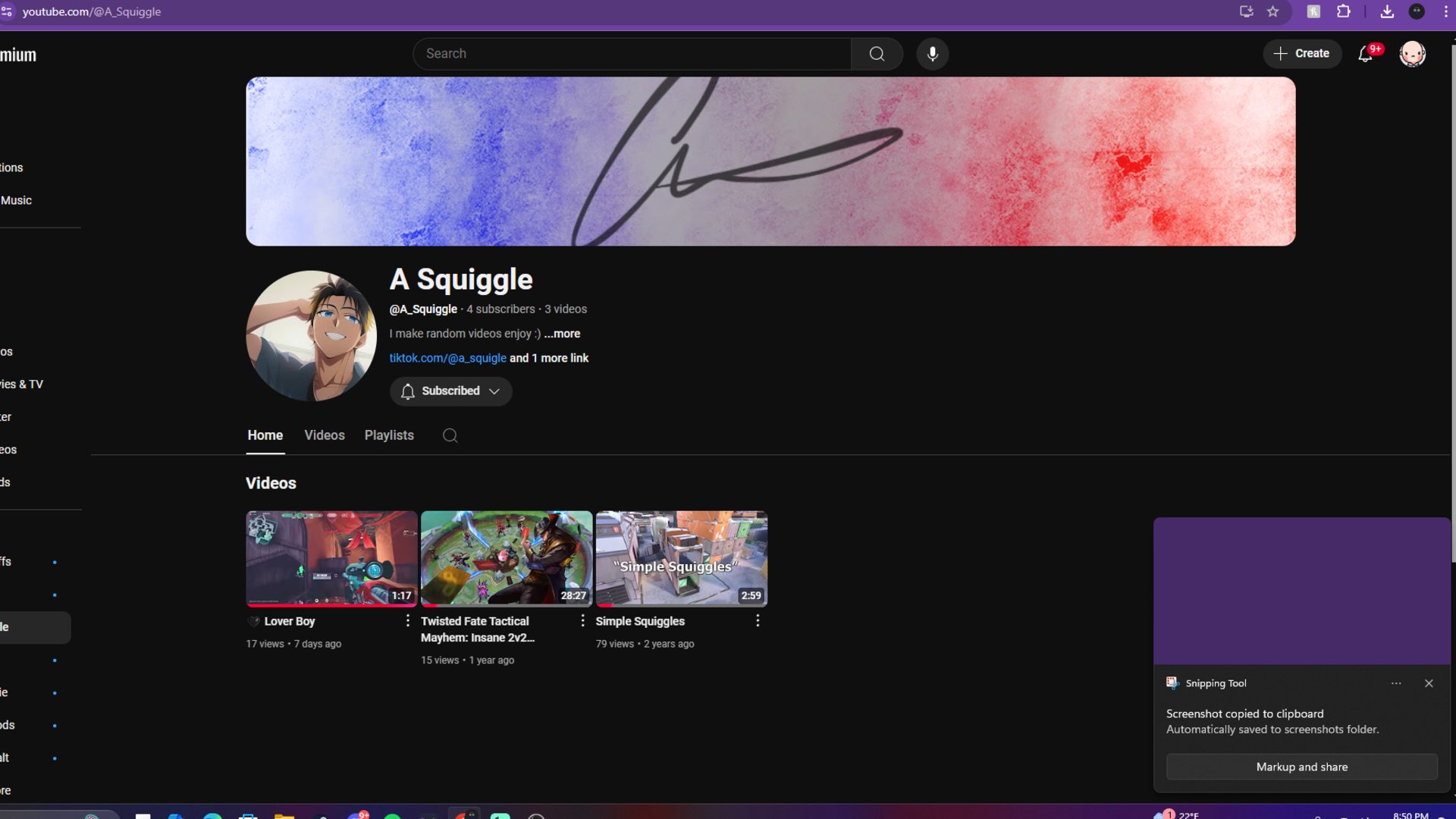The height and width of the screenshot is (819, 1456).
Task: Open options menu for Twisted Fate video
Action: 582,621
